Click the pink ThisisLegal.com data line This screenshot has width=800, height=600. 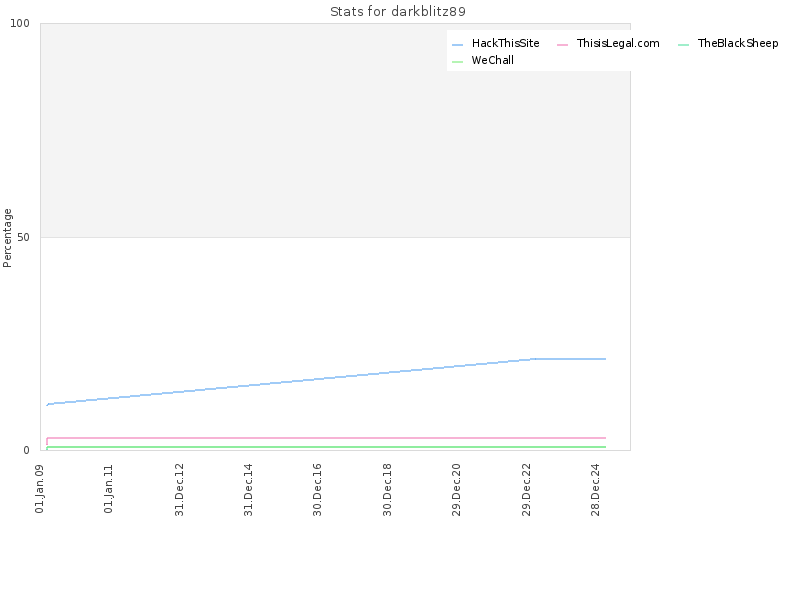327,438
